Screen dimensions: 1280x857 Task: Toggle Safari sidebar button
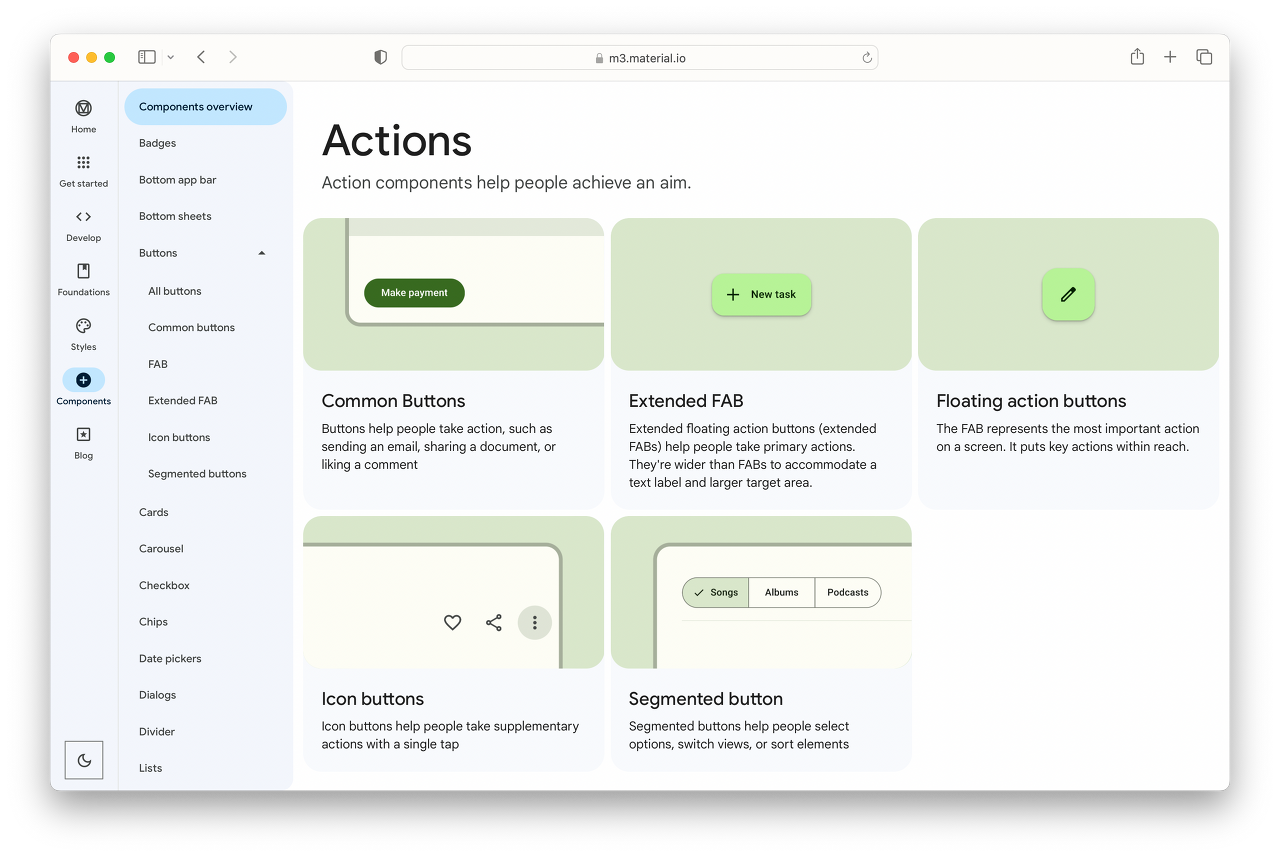(147, 57)
